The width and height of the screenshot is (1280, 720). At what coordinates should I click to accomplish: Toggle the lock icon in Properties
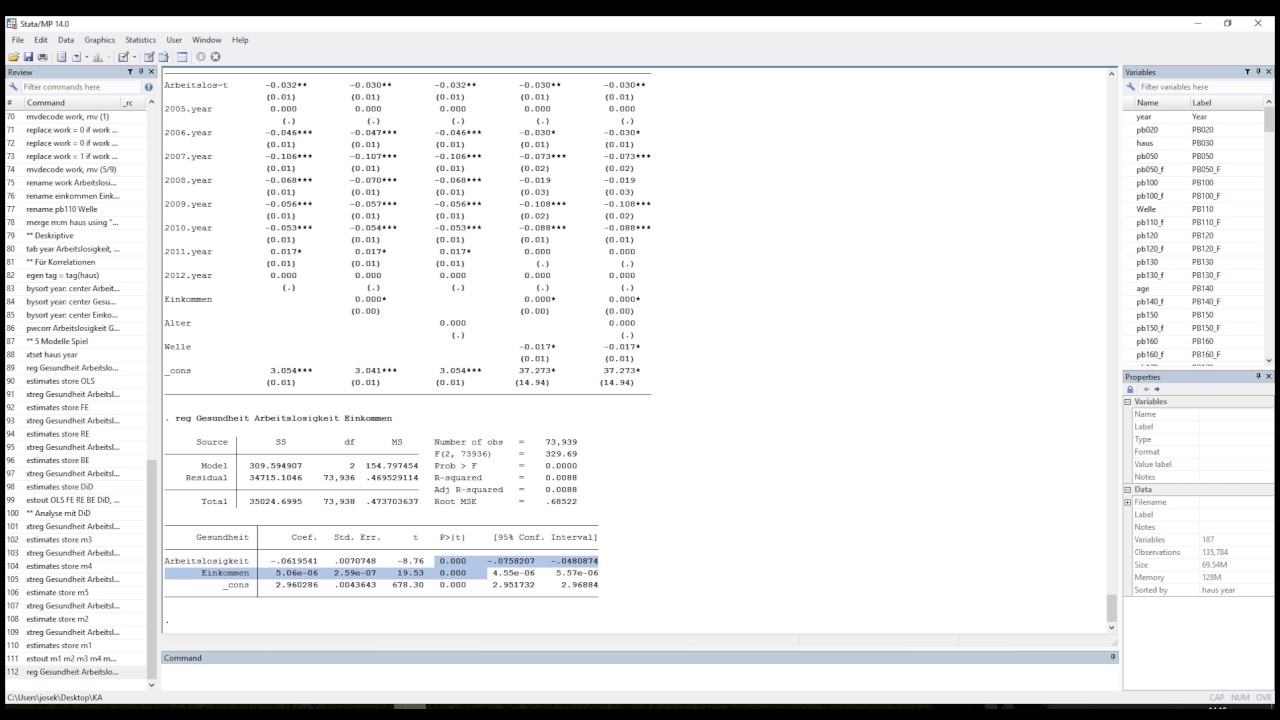1131,389
